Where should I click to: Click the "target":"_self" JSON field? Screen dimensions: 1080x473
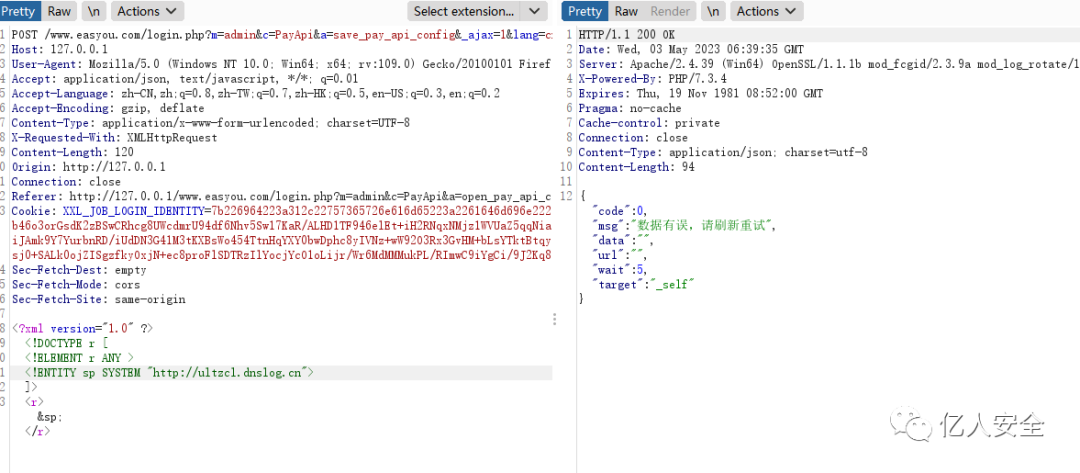pyautogui.click(x=643, y=285)
